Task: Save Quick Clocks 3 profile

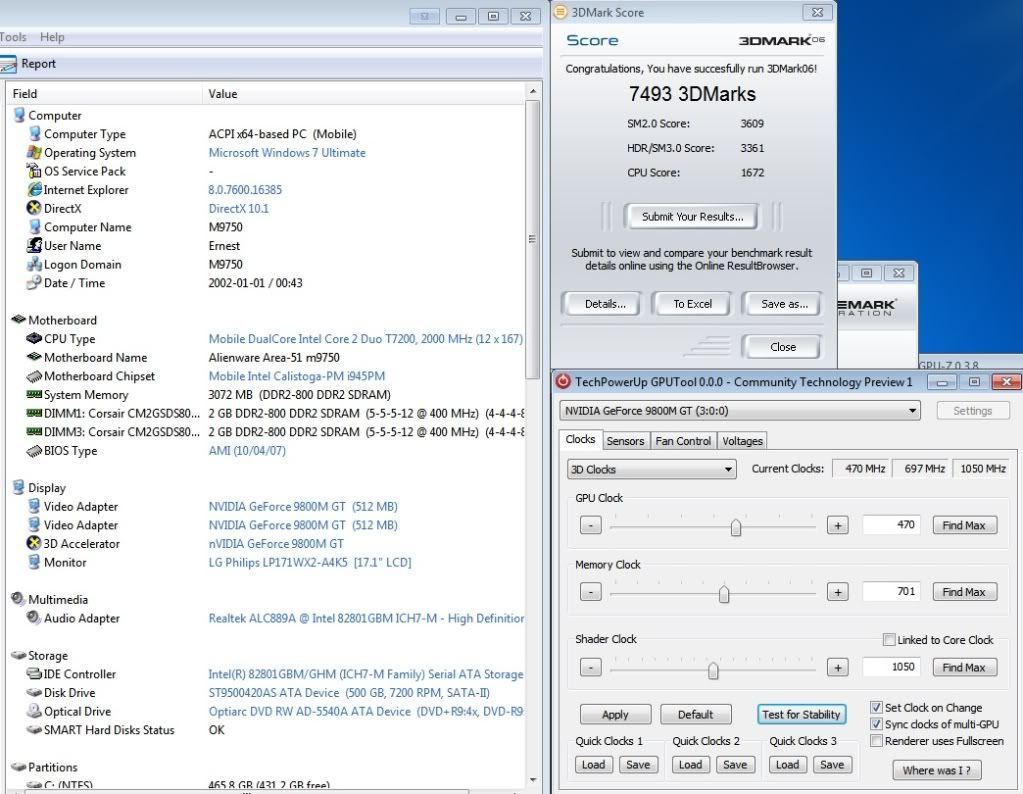Action: [x=832, y=765]
